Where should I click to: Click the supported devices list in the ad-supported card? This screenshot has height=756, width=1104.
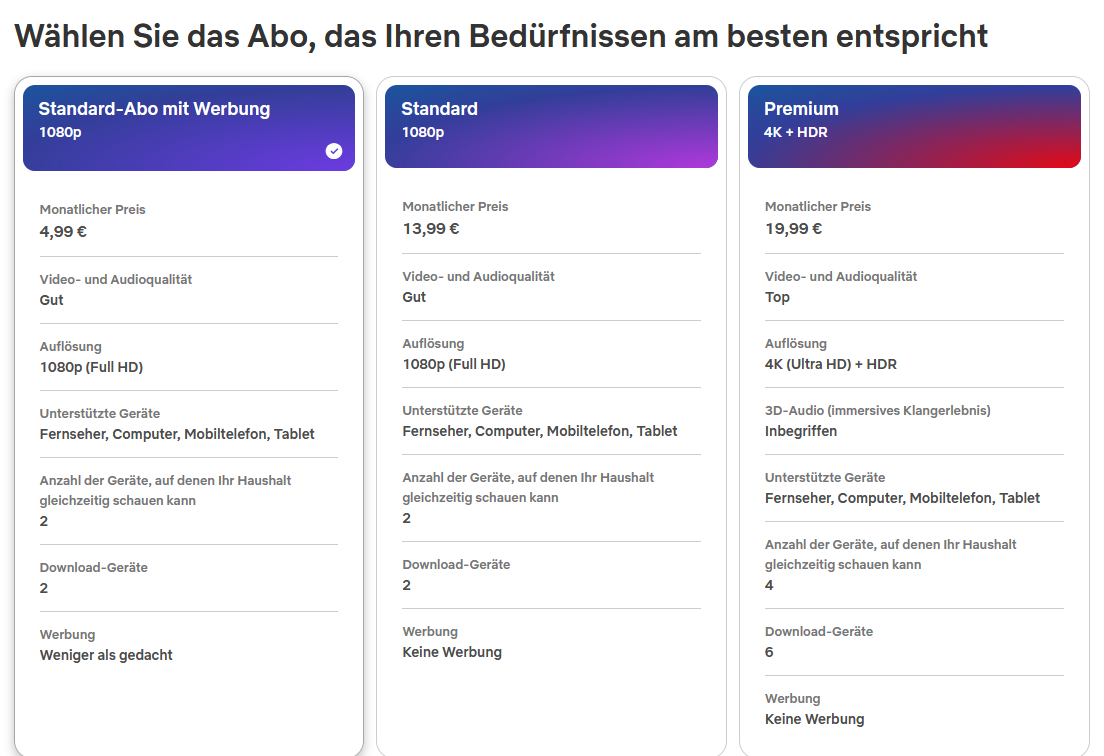coord(177,435)
